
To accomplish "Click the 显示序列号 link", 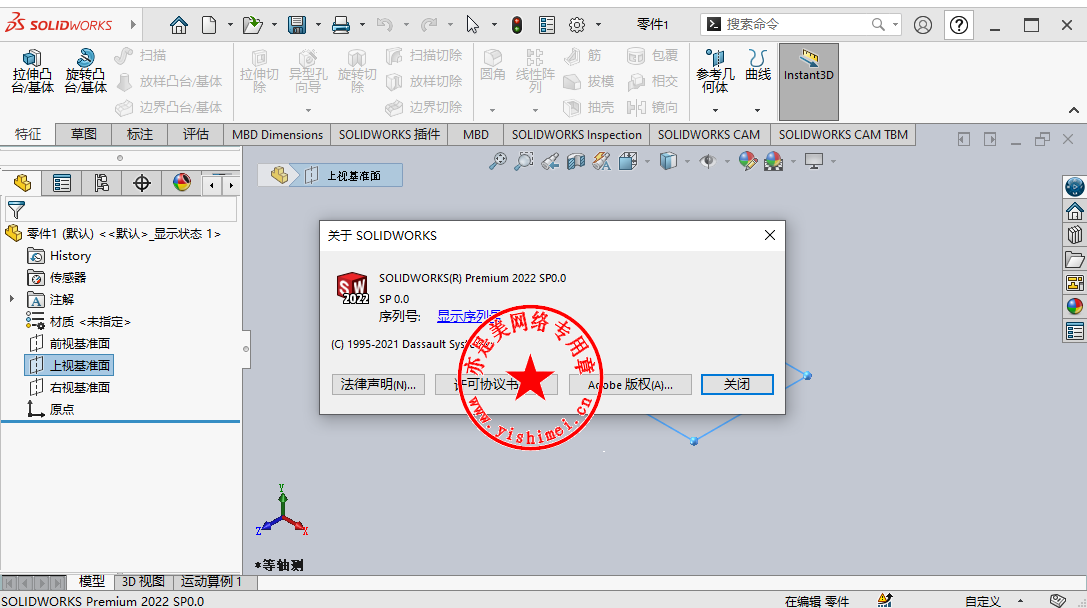I will [x=469, y=317].
